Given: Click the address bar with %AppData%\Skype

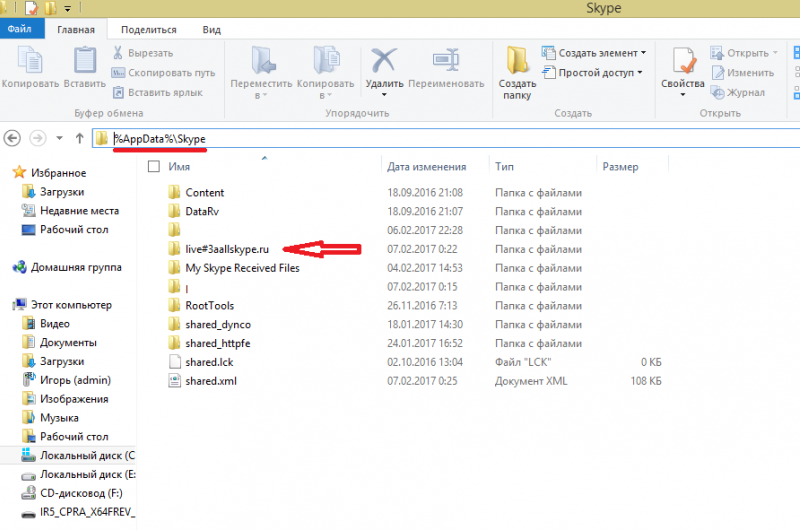Looking at the screenshot, I should pyautogui.click(x=446, y=138).
